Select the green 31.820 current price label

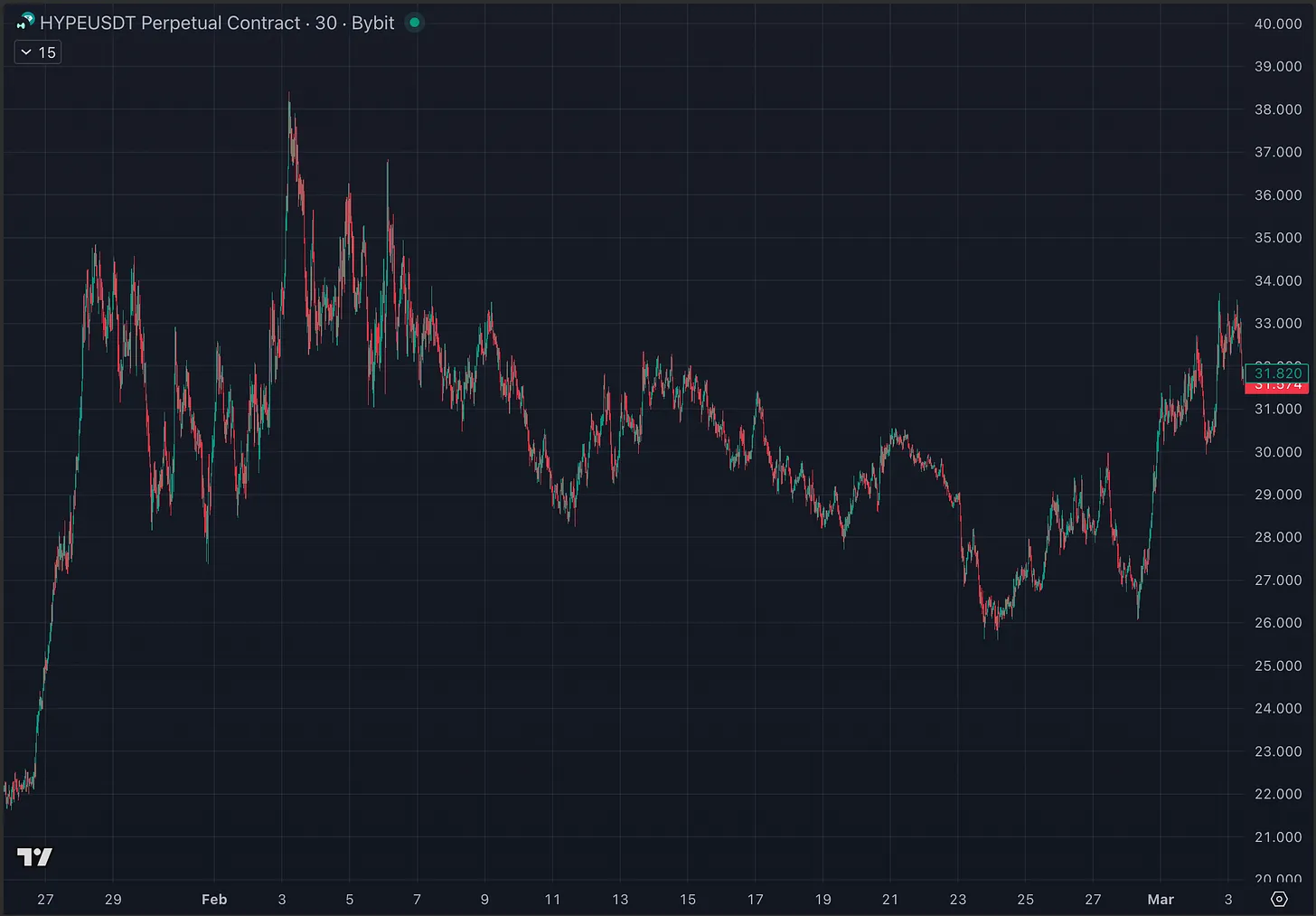[x=1277, y=373]
